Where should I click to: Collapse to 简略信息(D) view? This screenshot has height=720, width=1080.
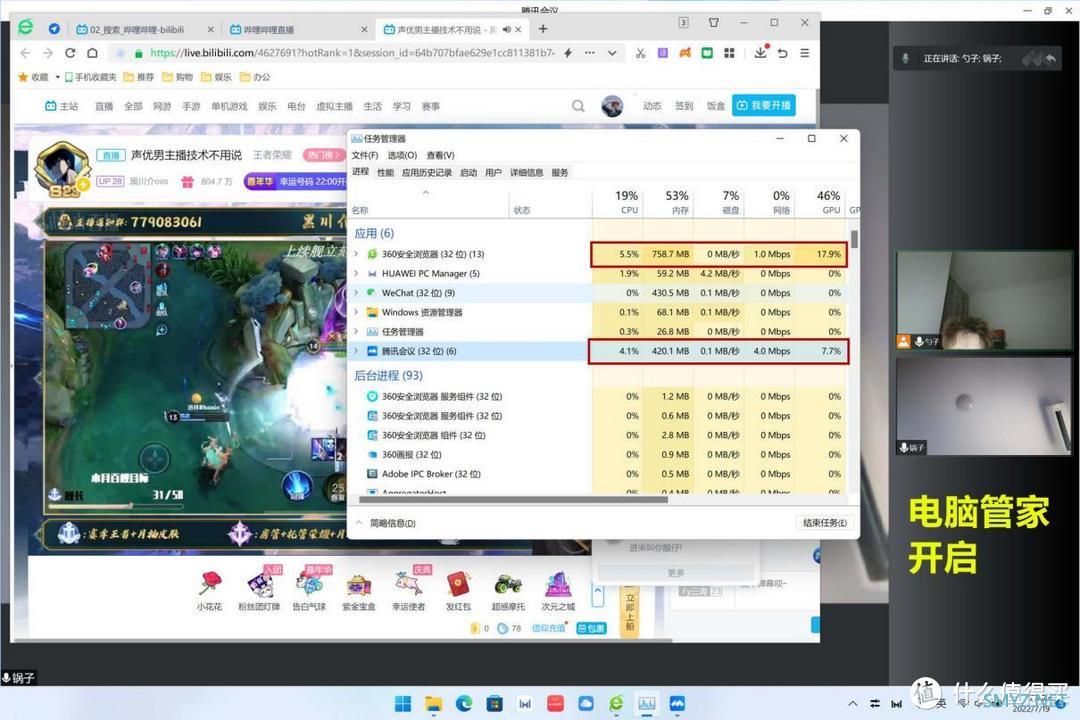[x=386, y=523]
